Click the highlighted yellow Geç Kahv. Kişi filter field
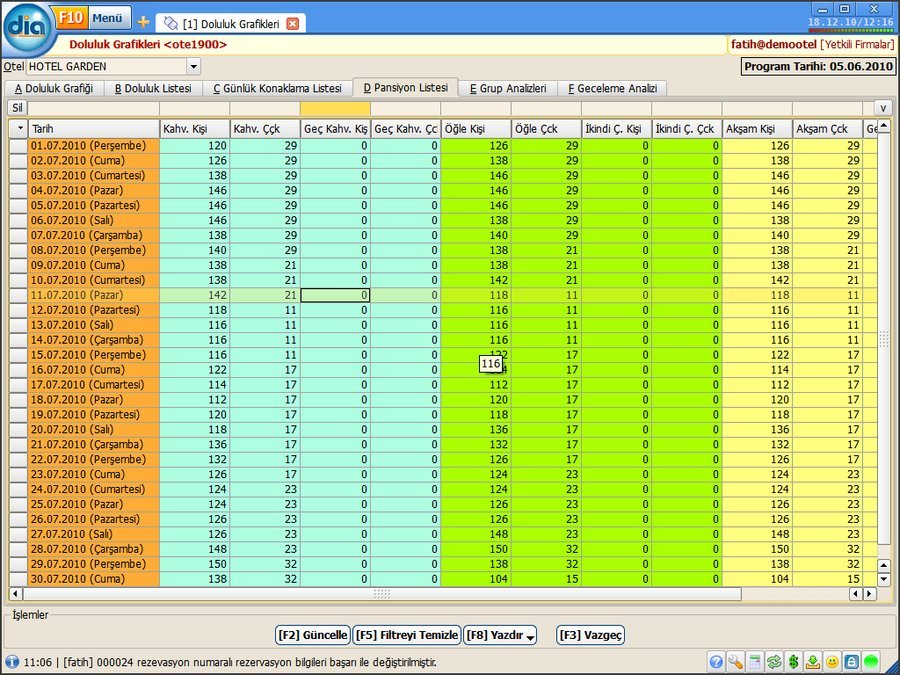This screenshot has height=675, width=900. [x=335, y=108]
